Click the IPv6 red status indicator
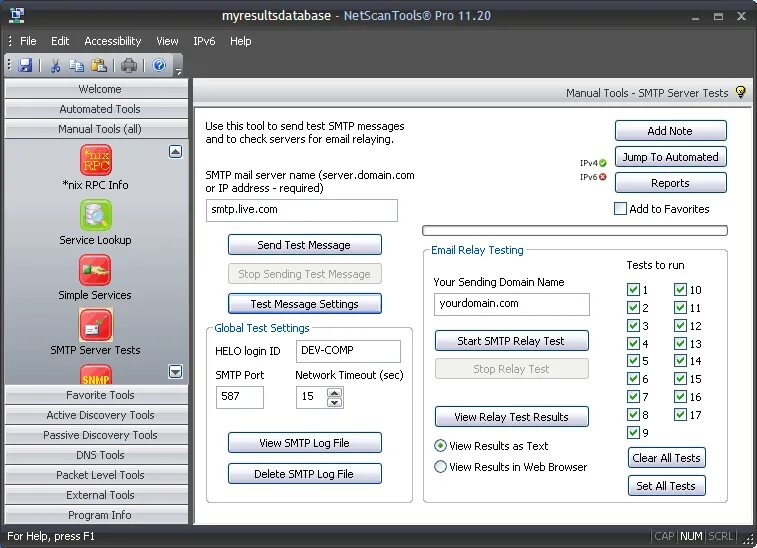Screen dimensions: 757x548 click(x=603, y=177)
